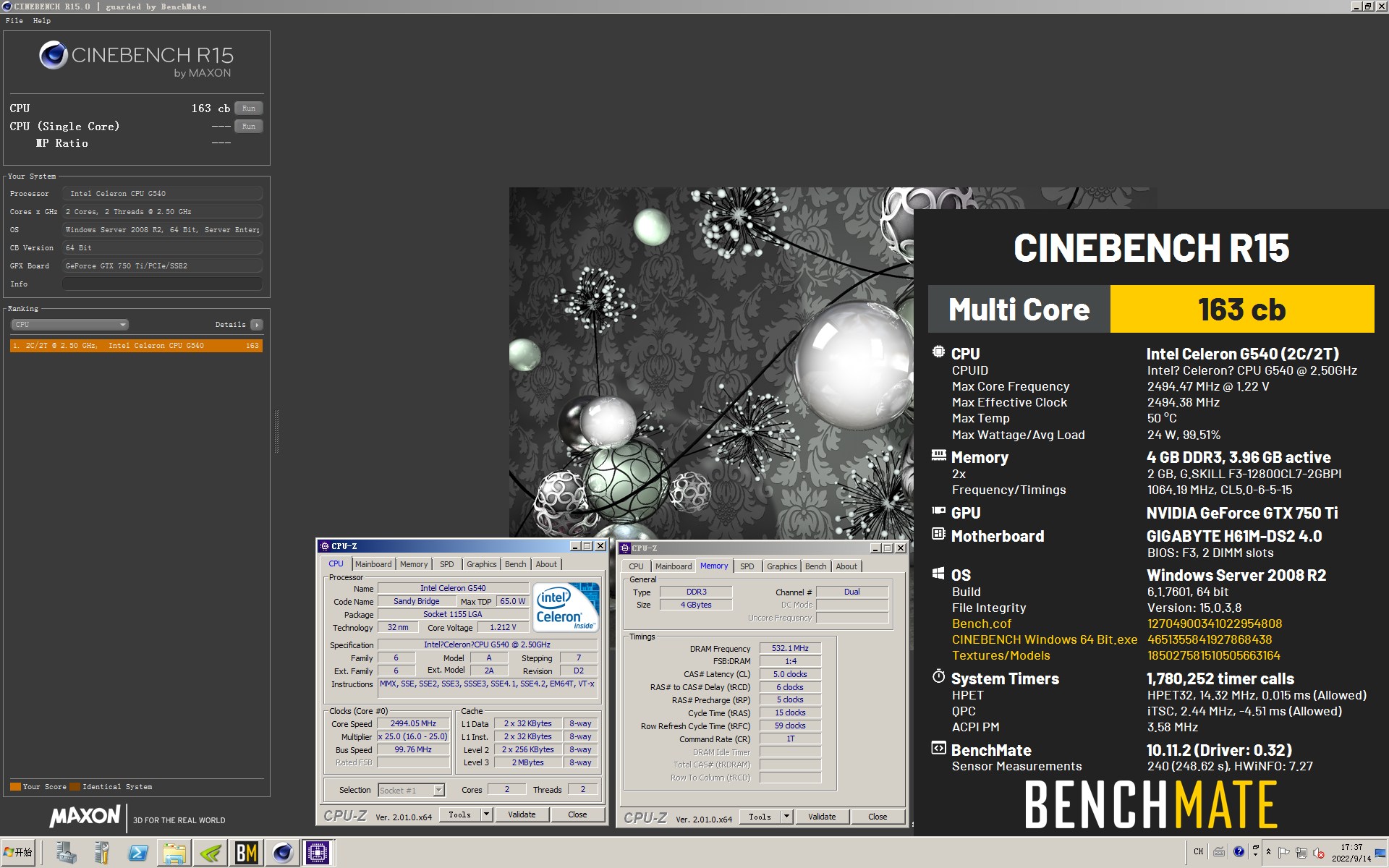Click the Tools button in right CPU-Z window
This screenshot has width=1389, height=868.
coord(760,817)
